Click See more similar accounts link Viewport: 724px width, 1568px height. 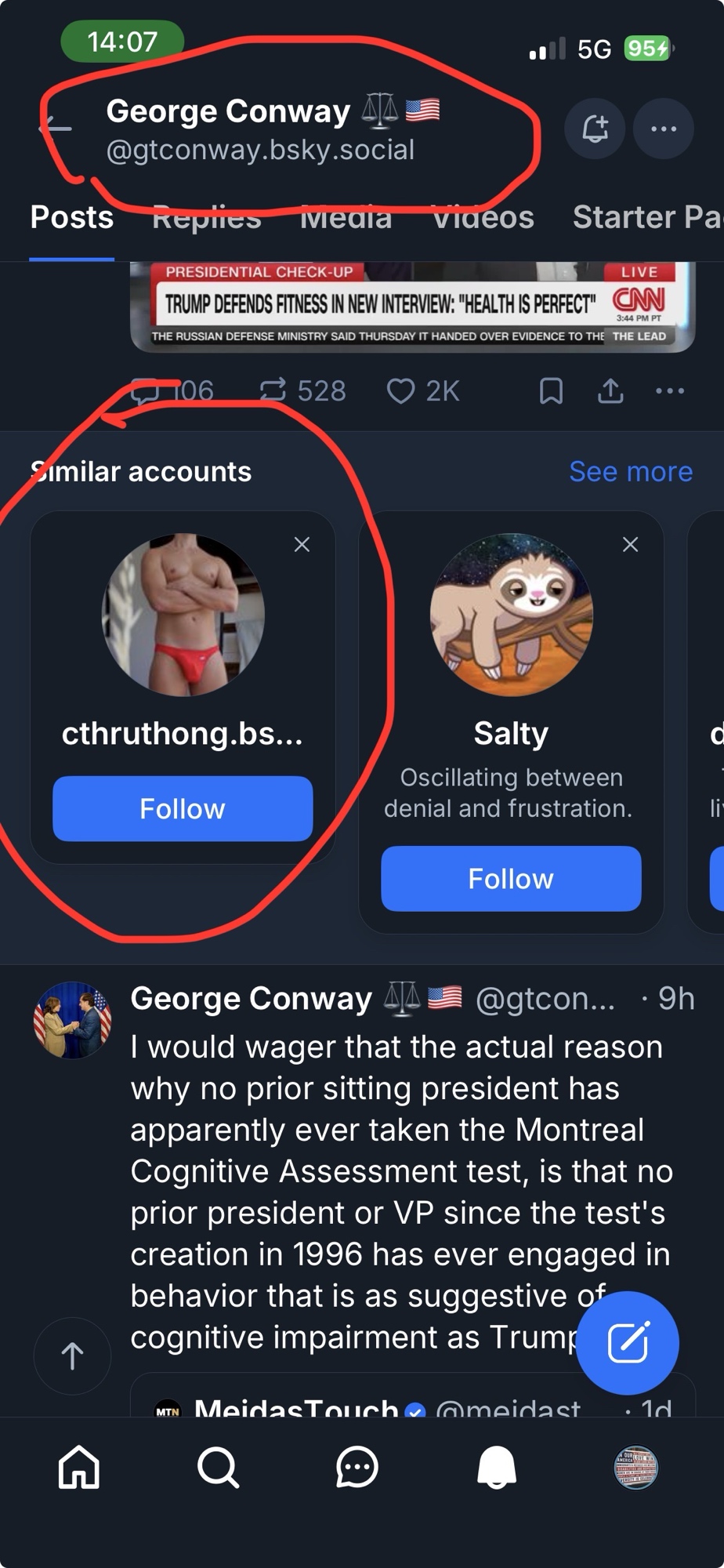pos(630,471)
